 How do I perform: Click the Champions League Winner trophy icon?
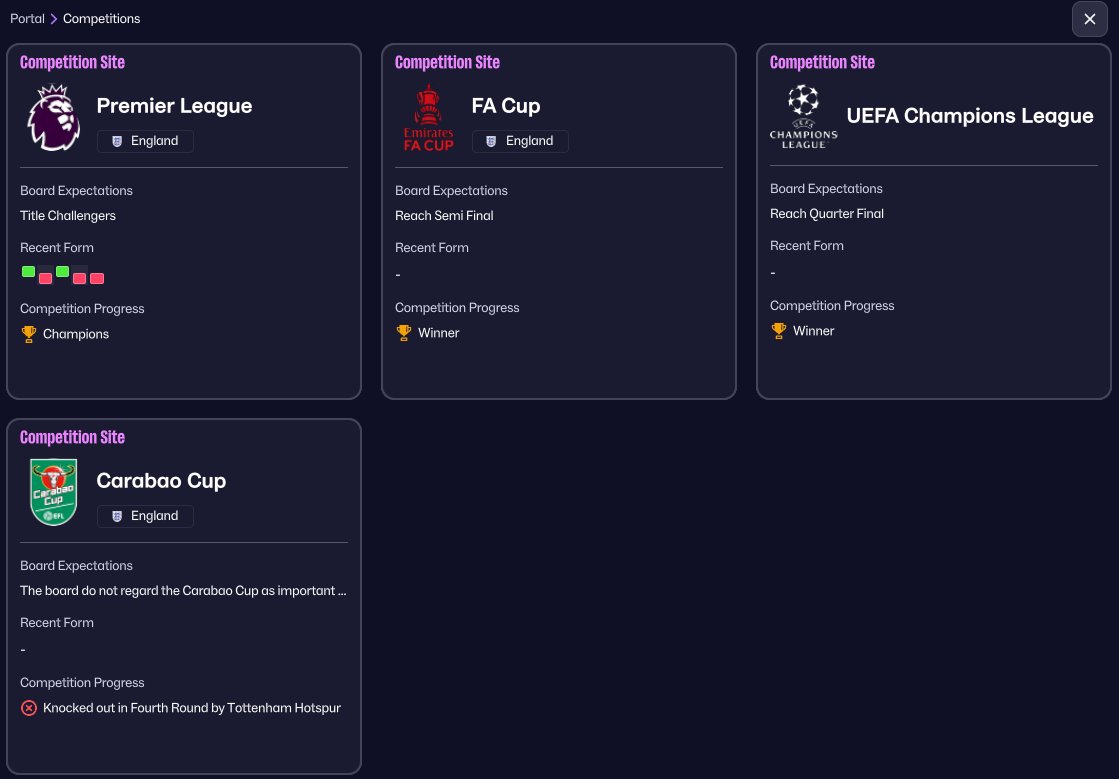click(x=779, y=331)
